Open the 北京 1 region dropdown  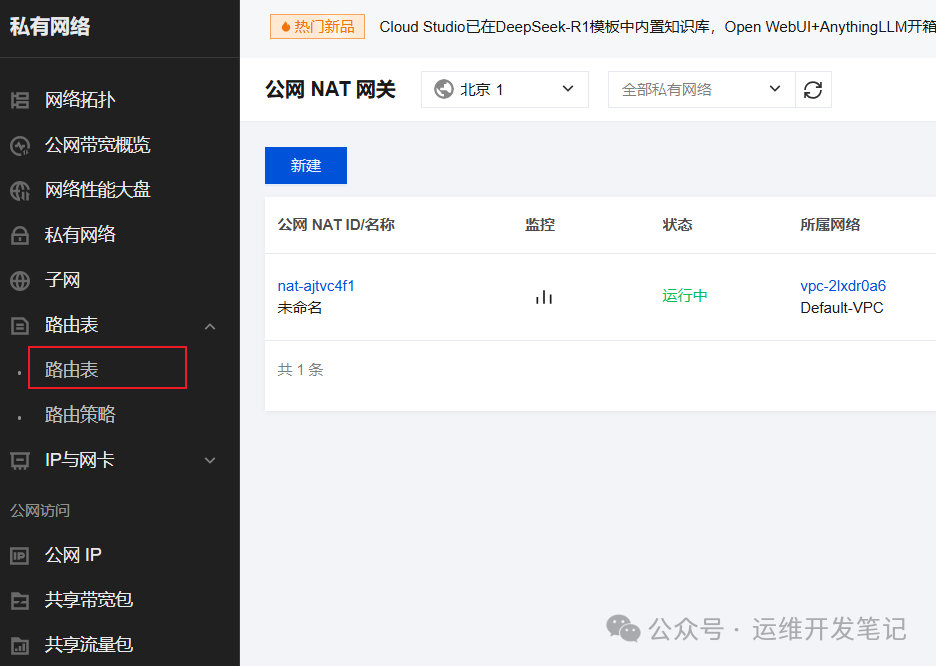point(504,89)
